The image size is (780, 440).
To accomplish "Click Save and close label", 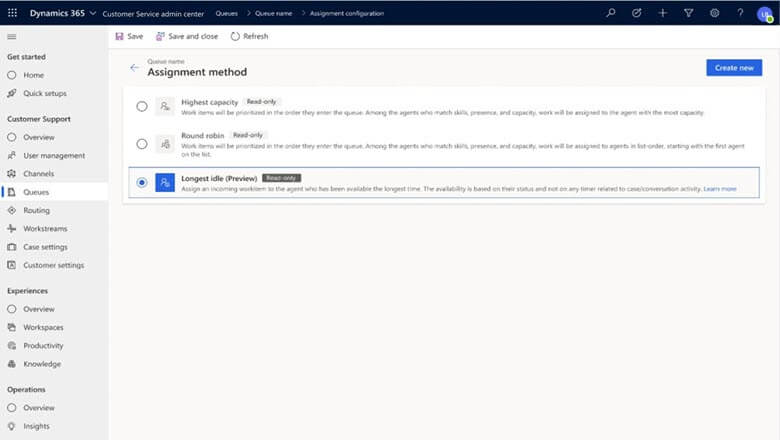I will click(193, 36).
